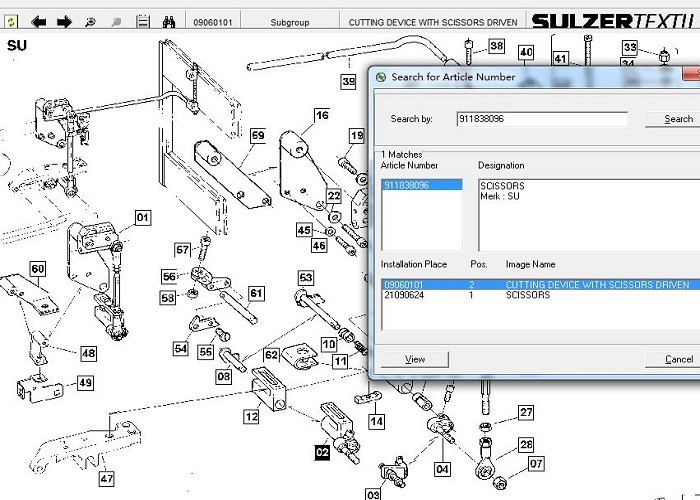Viewport: 700px width, 500px height.
Task: Select position label 07 in the diagram
Action: pos(536,464)
